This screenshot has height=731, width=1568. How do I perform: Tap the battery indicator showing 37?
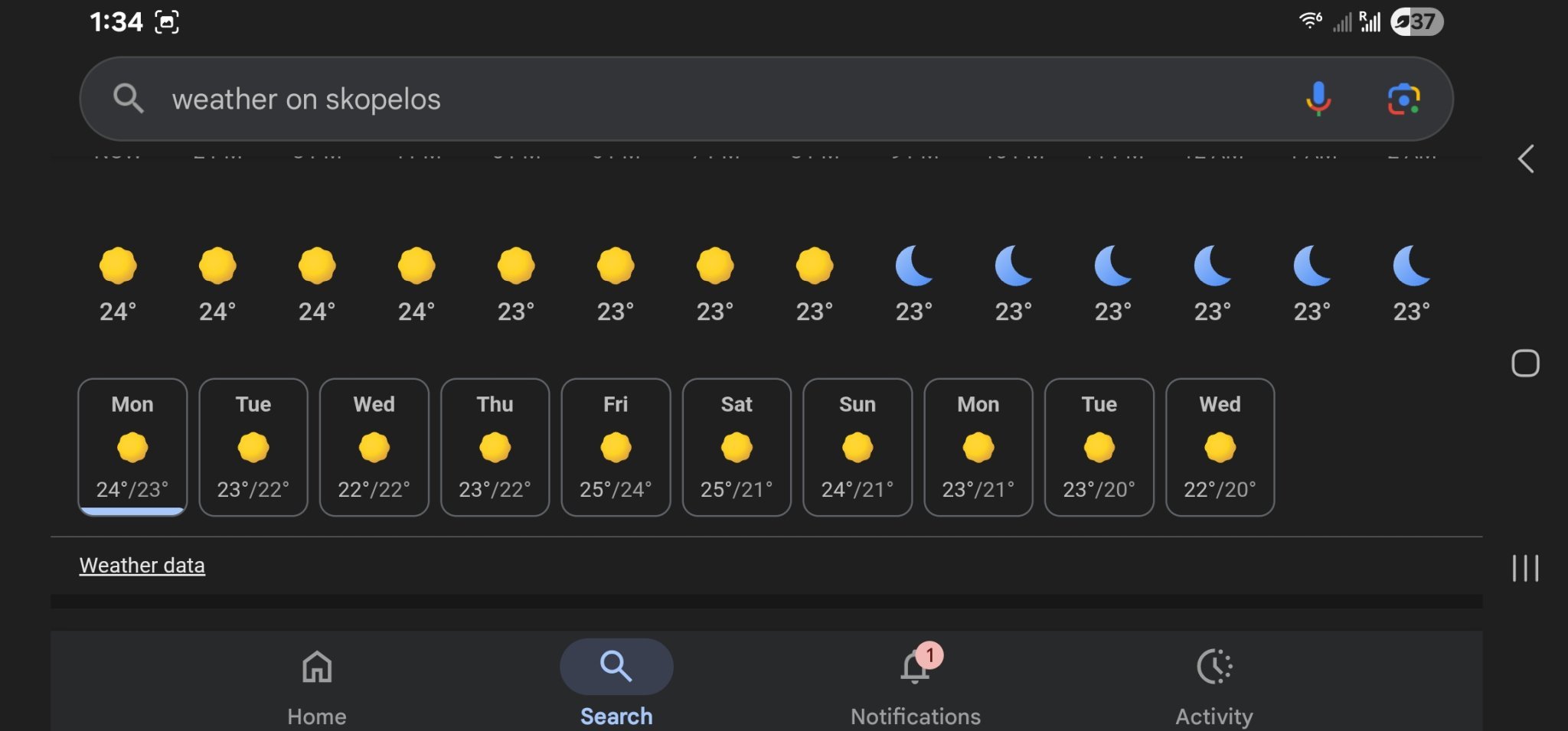point(1416,21)
